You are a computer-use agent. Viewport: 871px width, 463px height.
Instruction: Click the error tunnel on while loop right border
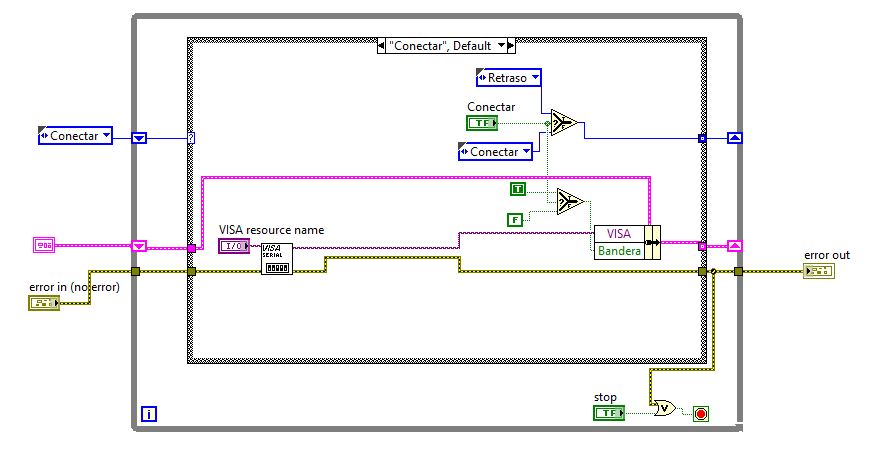(738, 271)
